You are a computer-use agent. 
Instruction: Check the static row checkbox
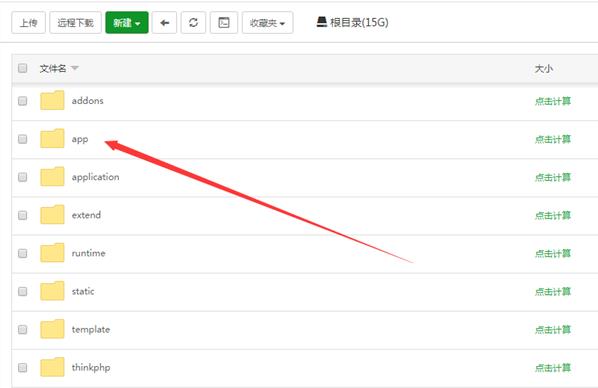(x=23, y=291)
